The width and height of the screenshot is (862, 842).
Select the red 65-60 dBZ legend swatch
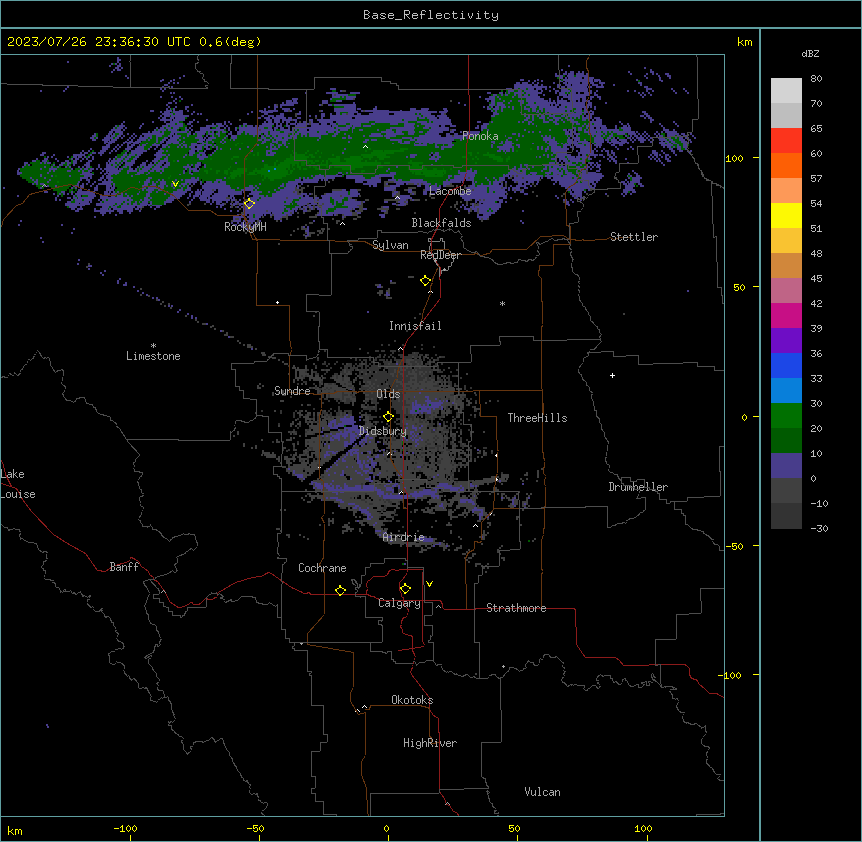(x=786, y=141)
